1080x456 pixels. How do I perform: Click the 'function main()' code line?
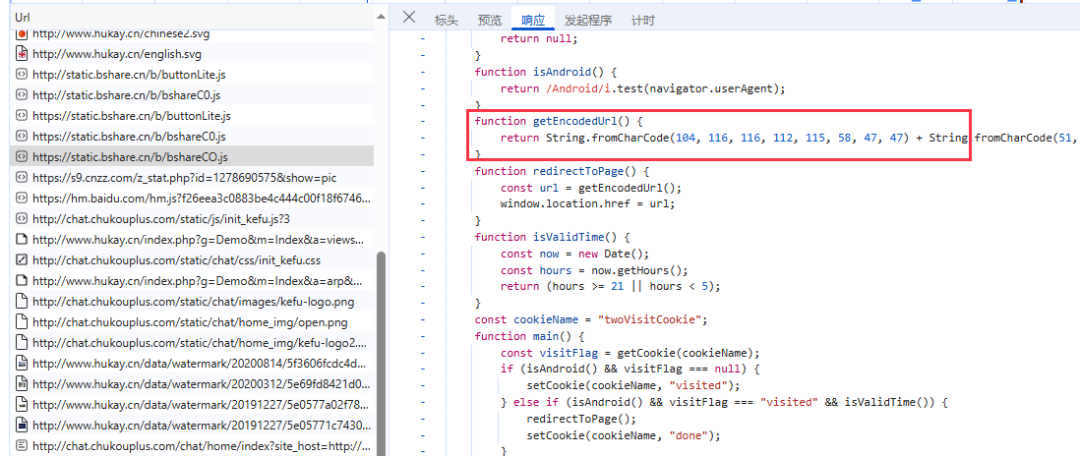(530, 336)
